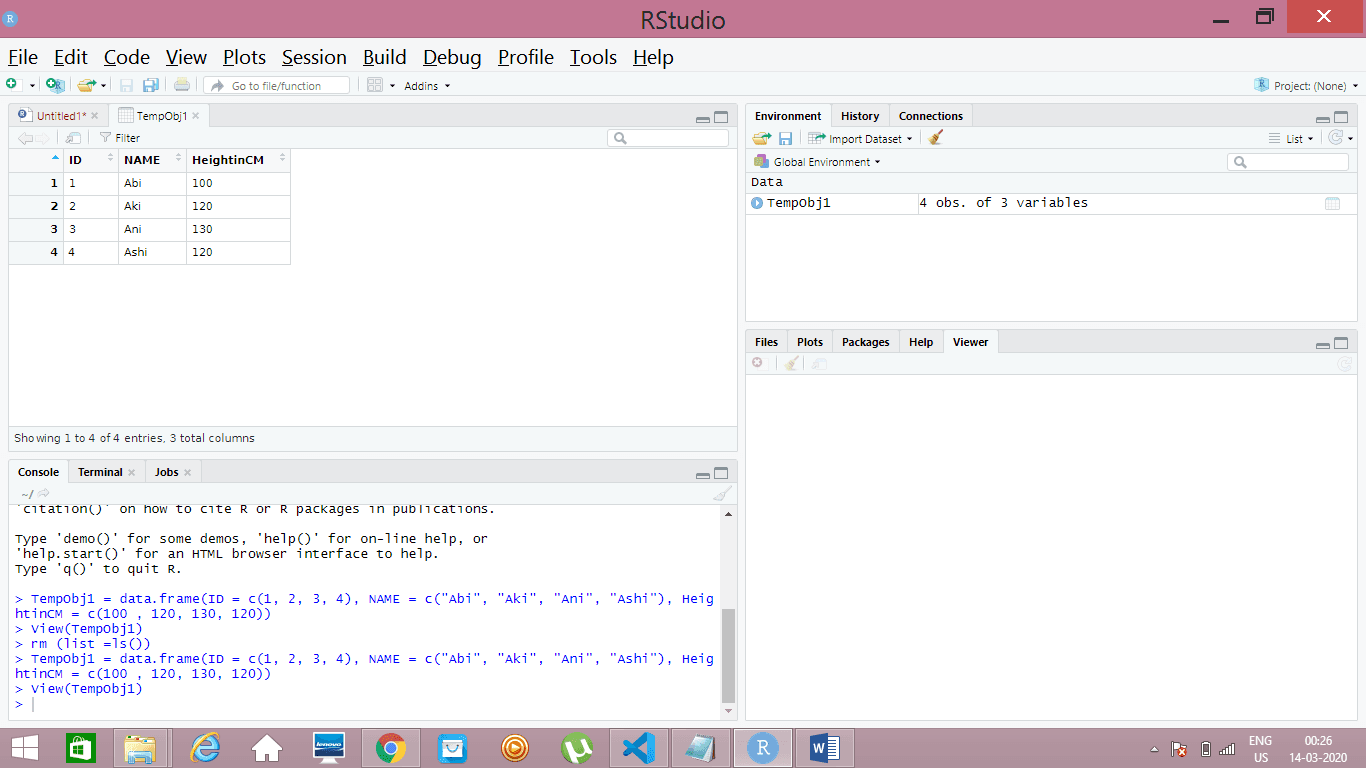The image size is (1366, 768).
Task: Switch to the Help tab
Action: coord(921,342)
